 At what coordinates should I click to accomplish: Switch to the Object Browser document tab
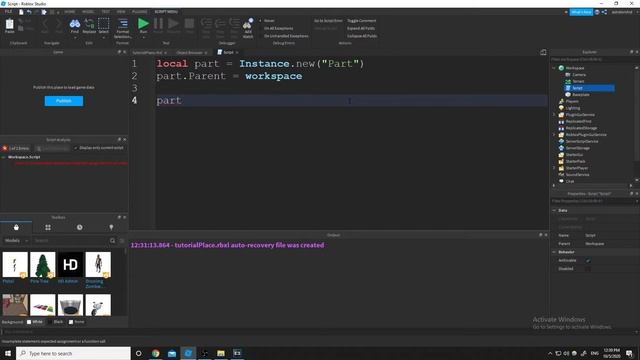pos(189,53)
